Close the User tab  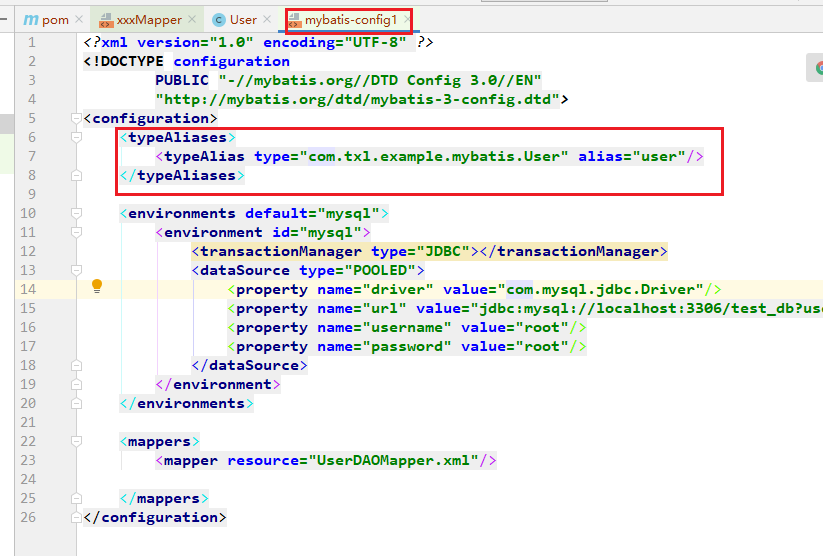267,19
